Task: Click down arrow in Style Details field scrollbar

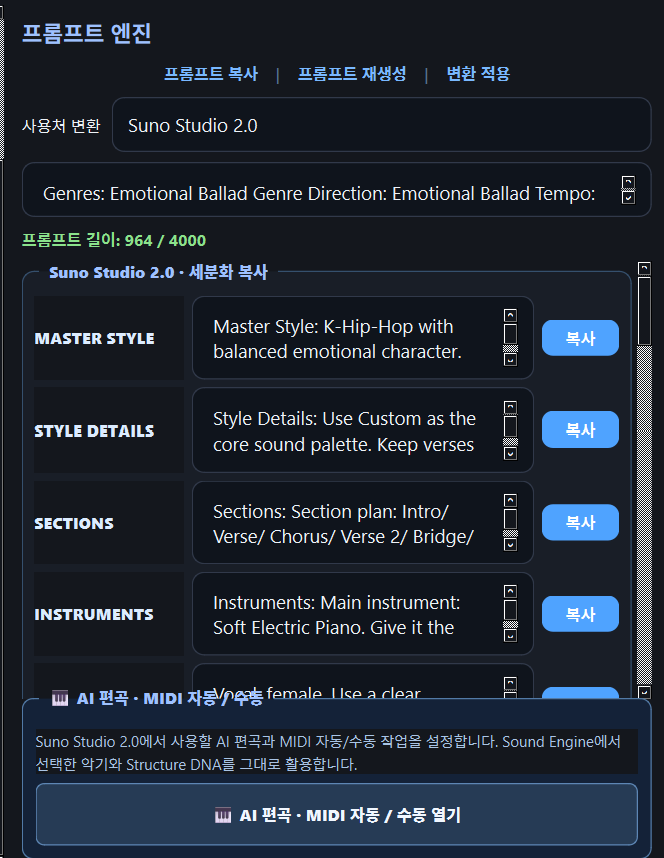Action: tap(510, 454)
